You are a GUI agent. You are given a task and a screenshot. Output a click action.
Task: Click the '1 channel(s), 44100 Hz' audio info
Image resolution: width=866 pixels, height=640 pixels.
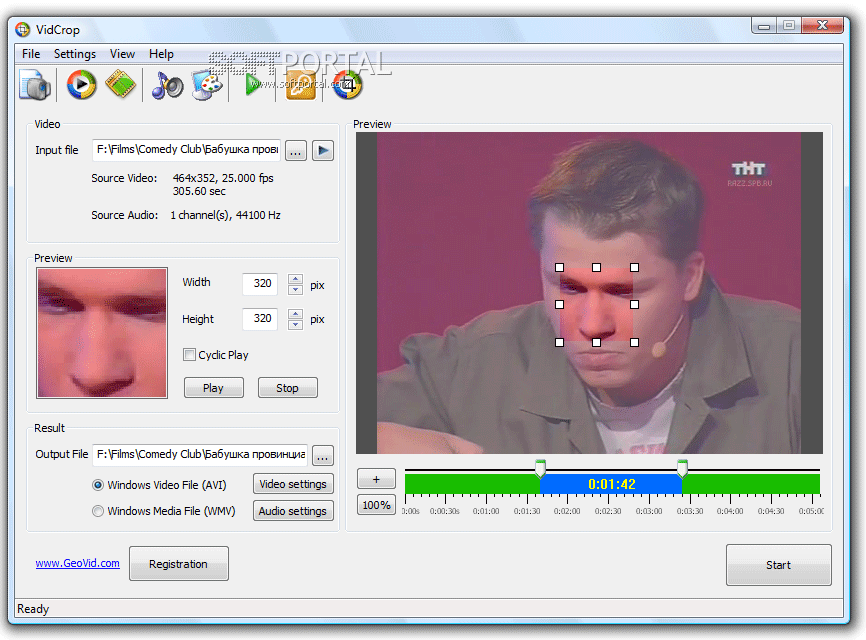(225, 215)
